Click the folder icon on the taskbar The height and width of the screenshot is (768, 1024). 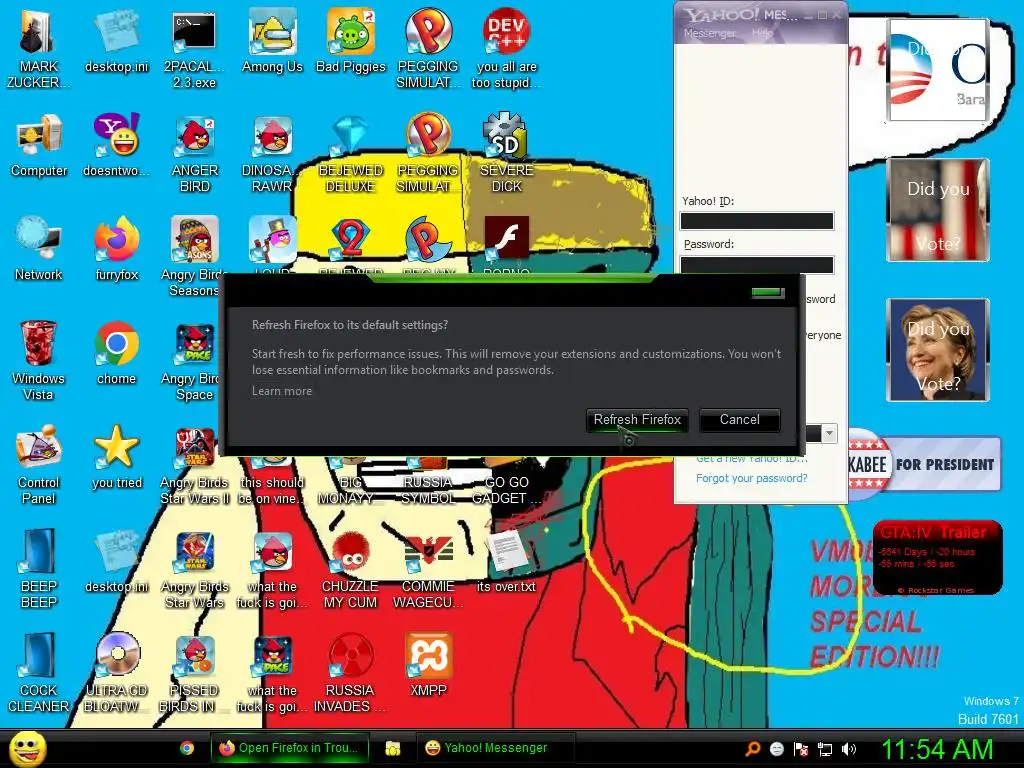point(392,748)
